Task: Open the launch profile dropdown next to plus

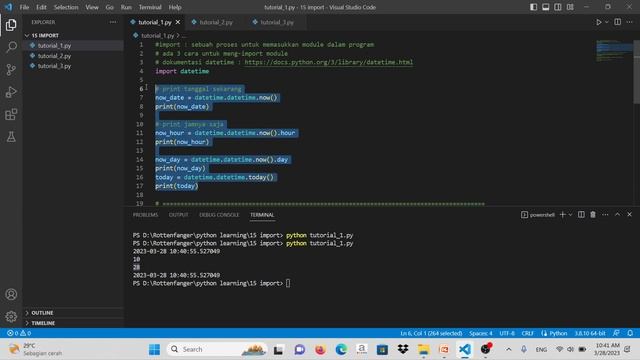Action: 570,215
